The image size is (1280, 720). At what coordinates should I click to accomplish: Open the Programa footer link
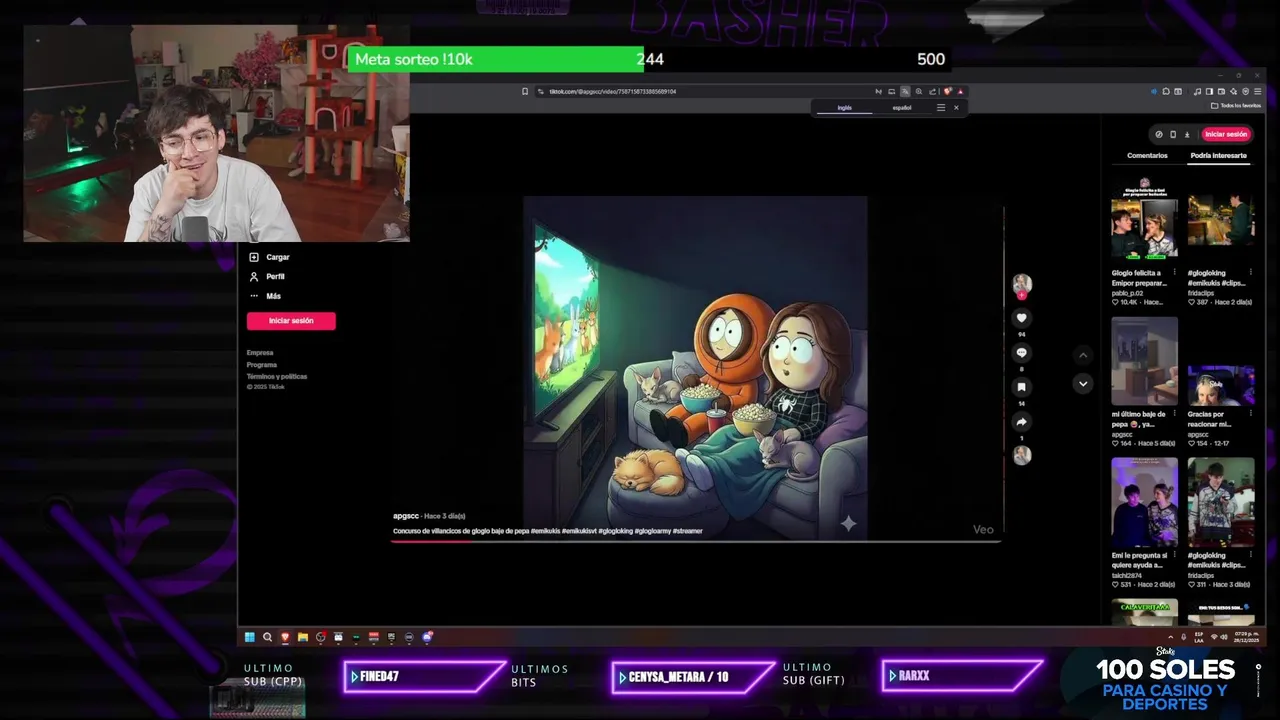(262, 365)
